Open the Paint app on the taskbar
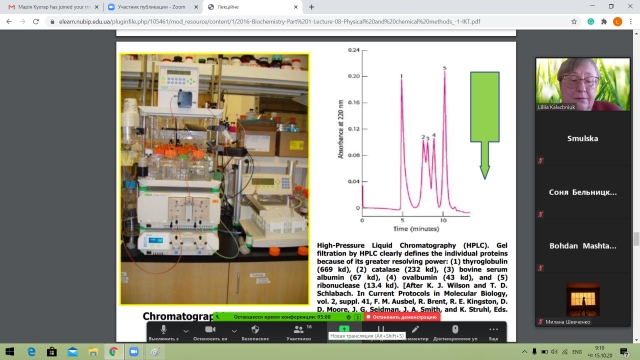Screen dimensions: 640x360 point(155,351)
